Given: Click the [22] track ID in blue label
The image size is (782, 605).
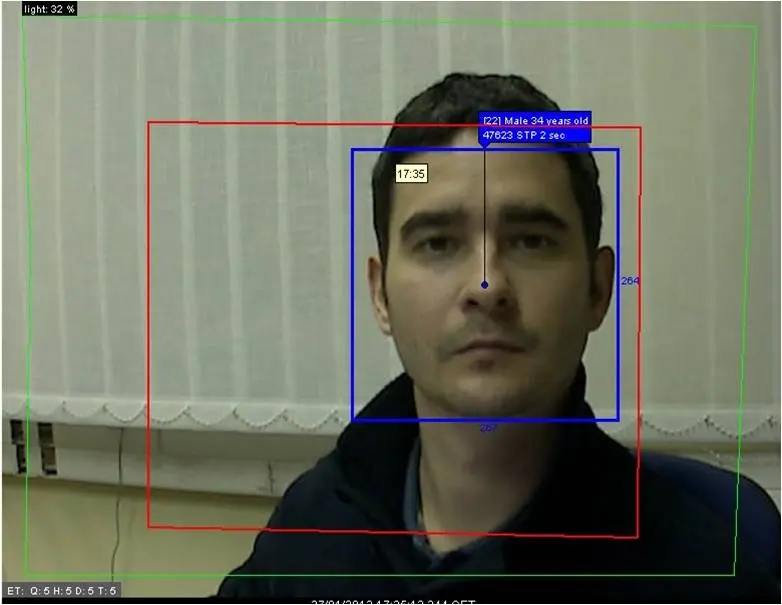Looking at the screenshot, I should pyautogui.click(x=492, y=121).
